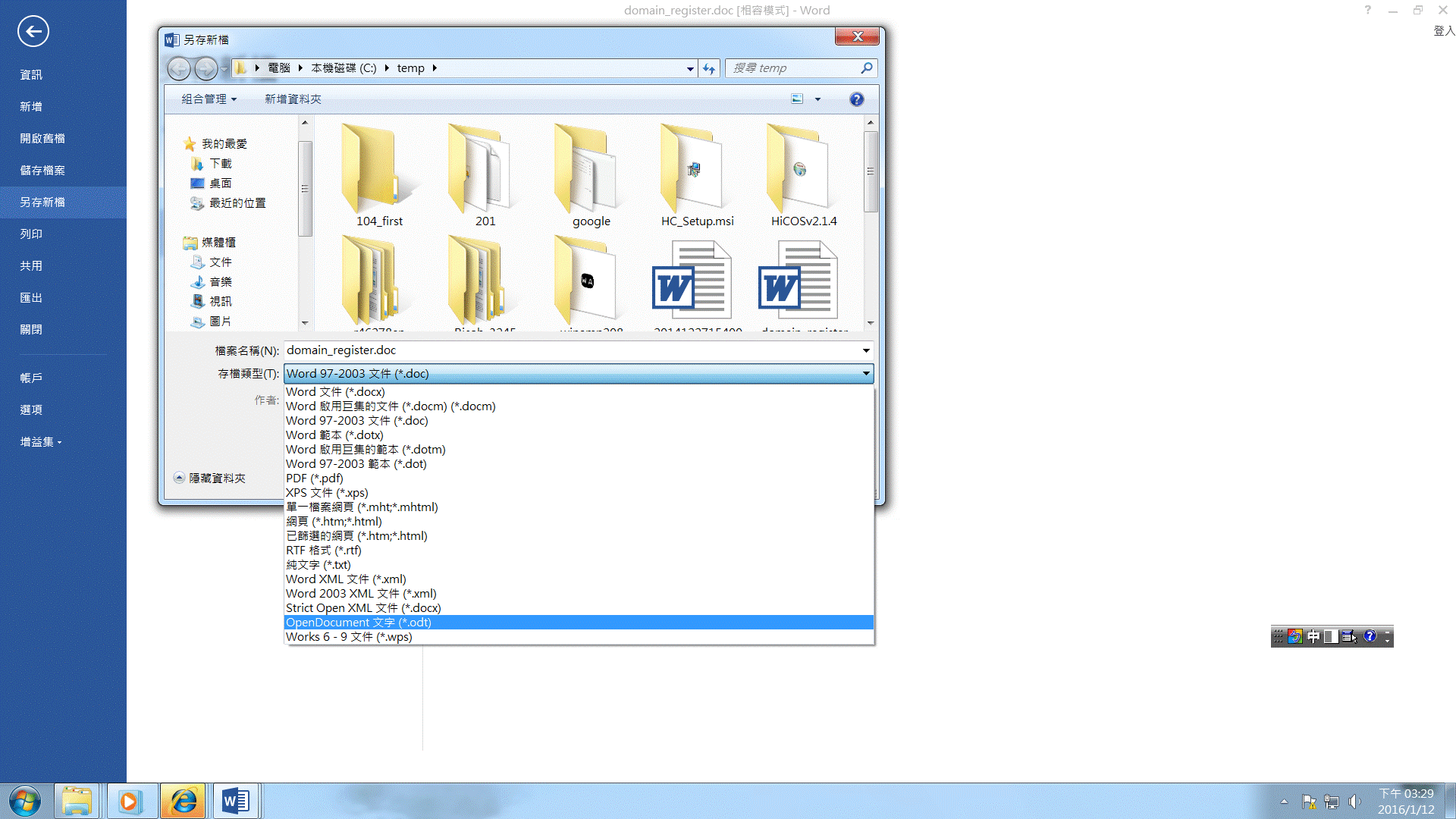Screen dimensions: 1456x819
Task: Click the back arrow to leave backstage view
Action: pyautogui.click(x=33, y=31)
